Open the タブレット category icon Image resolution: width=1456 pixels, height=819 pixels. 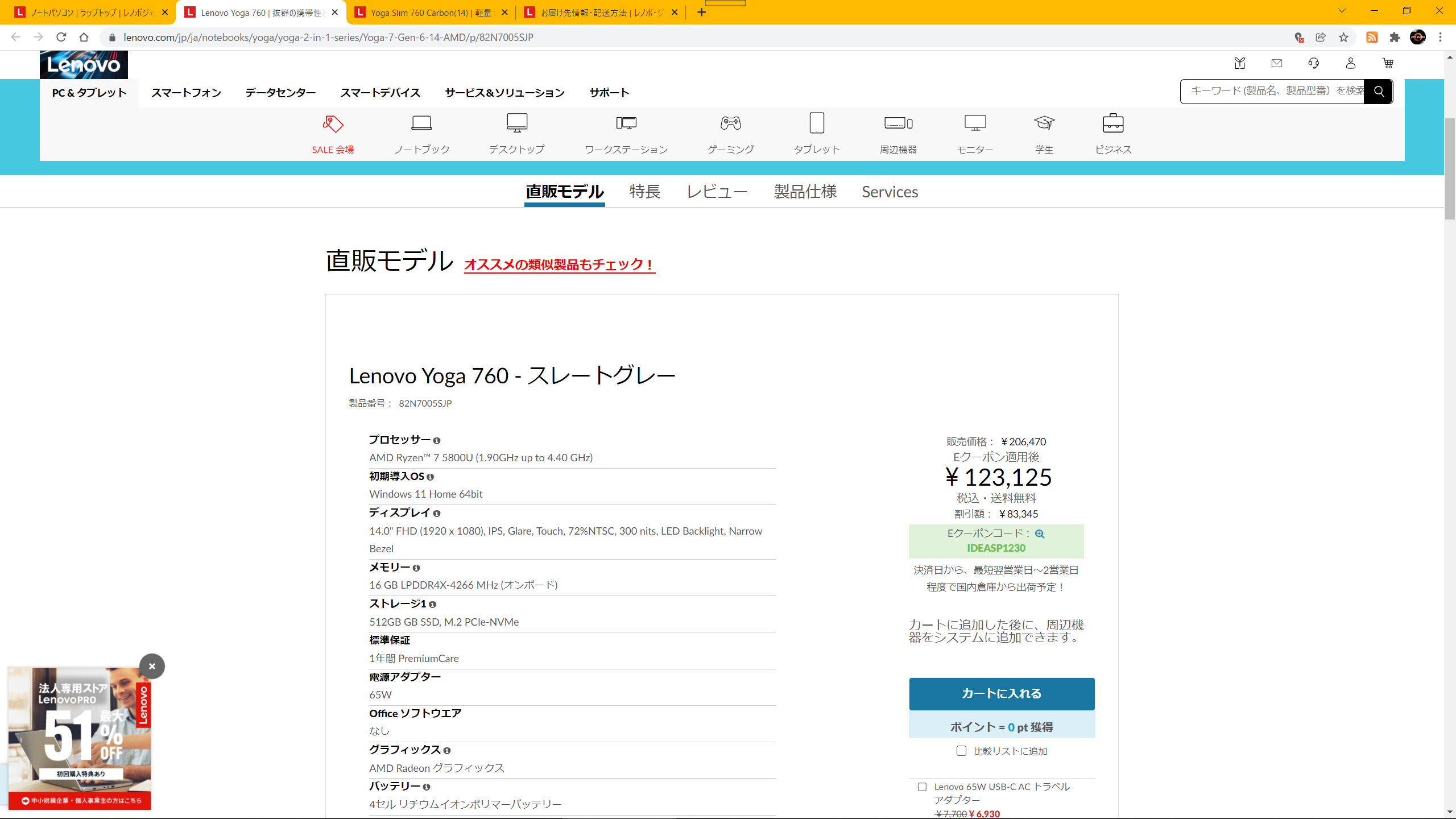[x=817, y=123]
